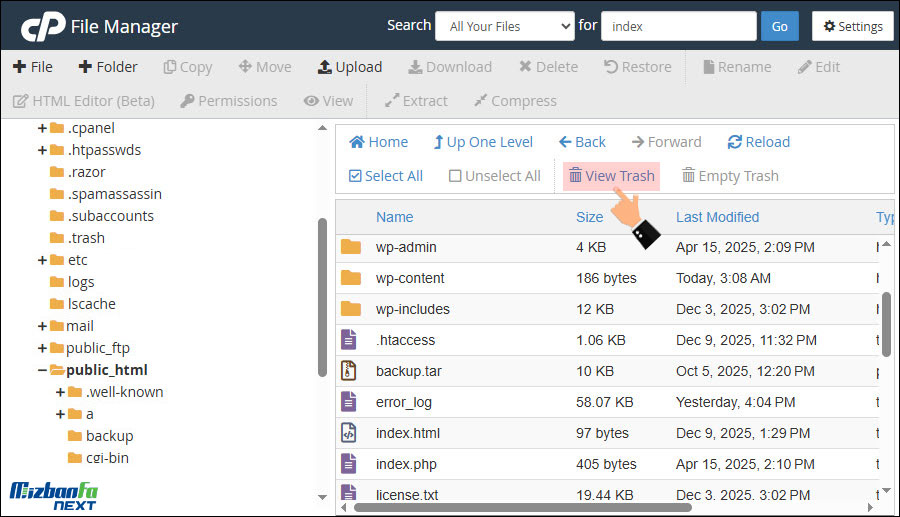Sort by Last Modified column header
Viewport: 900px width, 517px height.
coord(717,217)
